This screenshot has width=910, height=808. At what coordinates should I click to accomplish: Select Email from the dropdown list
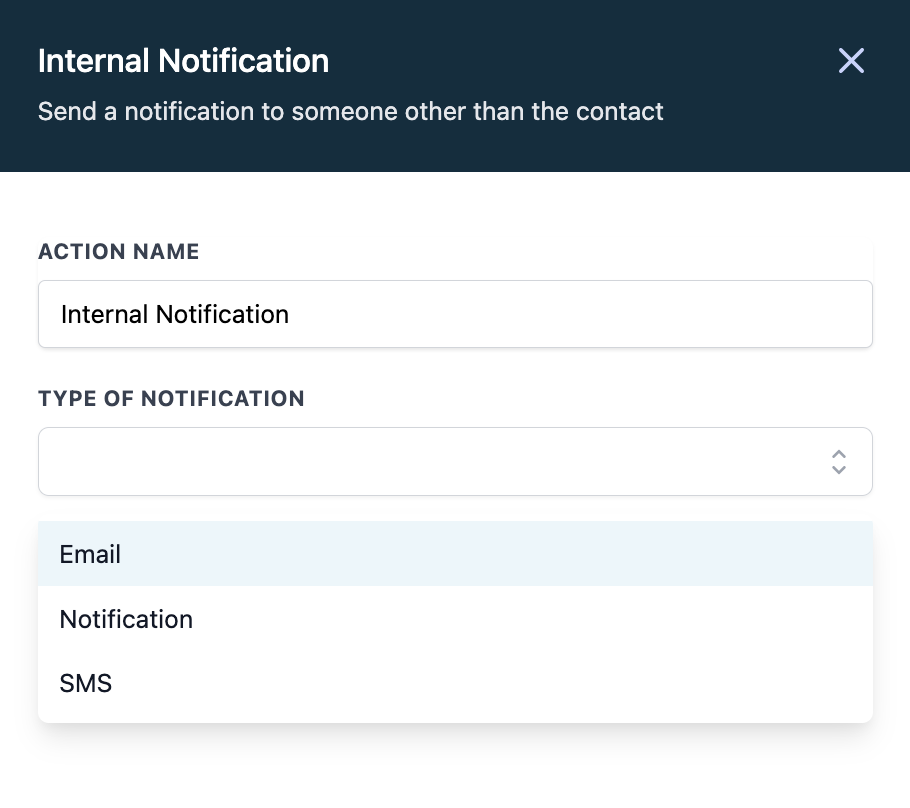pyautogui.click(x=90, y=554)
